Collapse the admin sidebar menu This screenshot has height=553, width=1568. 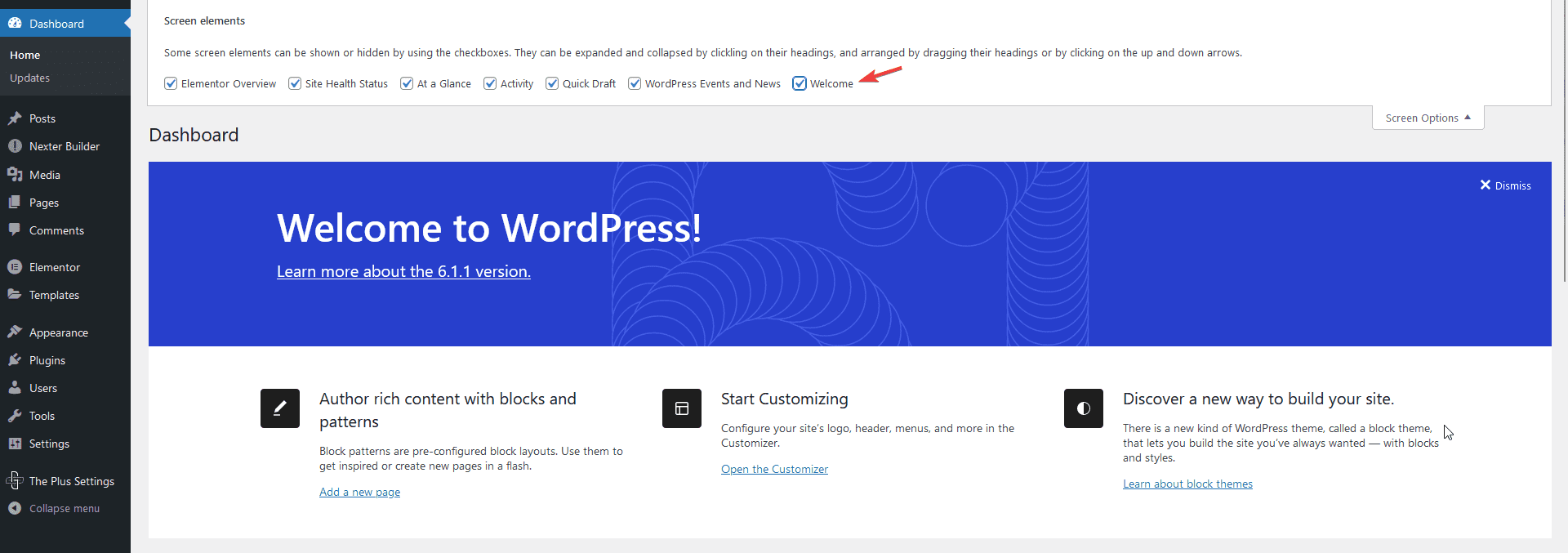coord(64,508)
